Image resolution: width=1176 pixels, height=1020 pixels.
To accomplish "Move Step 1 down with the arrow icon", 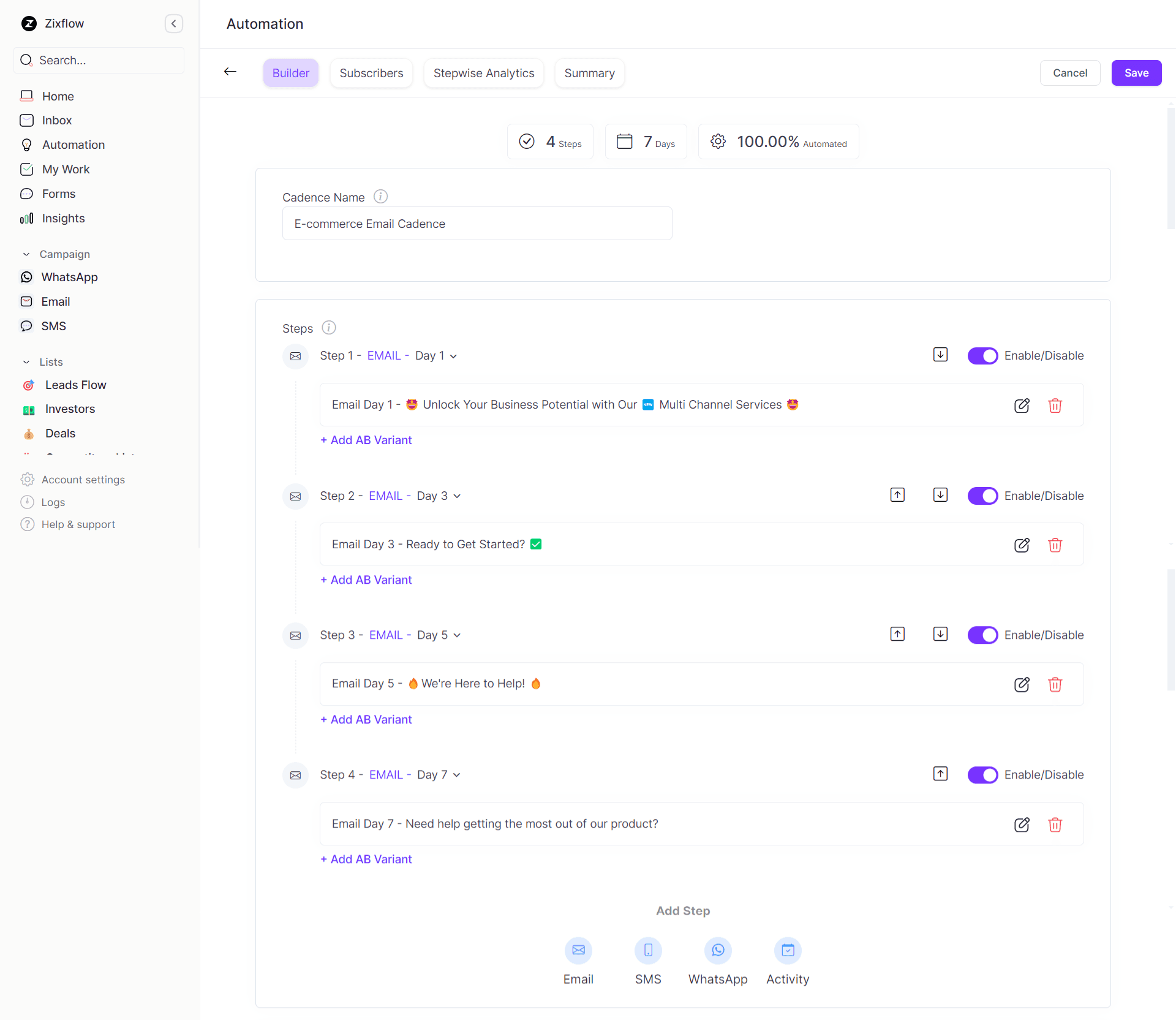I will coord(940,355).
